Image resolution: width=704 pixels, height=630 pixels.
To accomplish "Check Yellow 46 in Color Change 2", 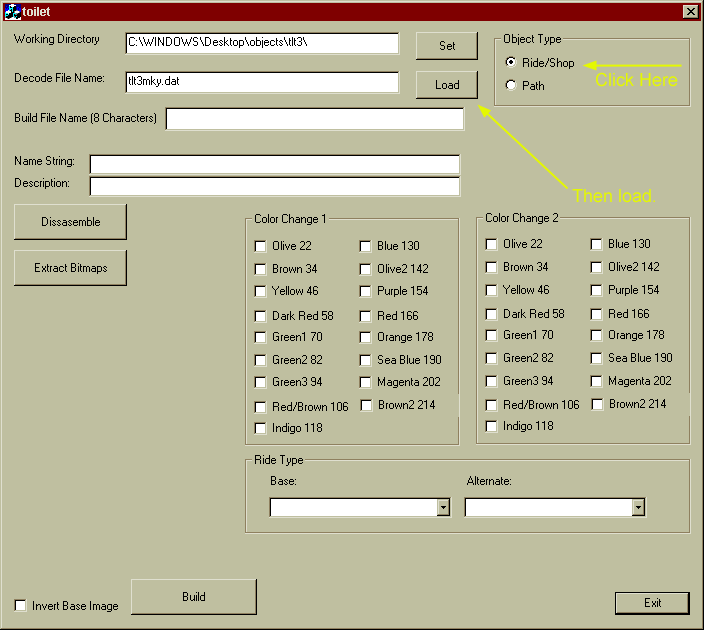I will [x=492, y=290].
